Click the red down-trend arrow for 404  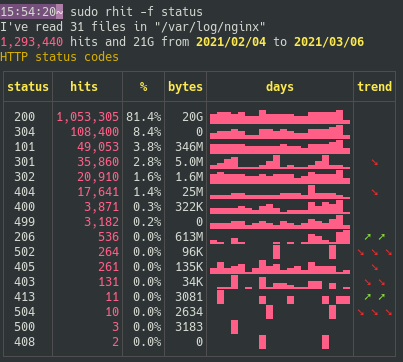coord(375,192)
